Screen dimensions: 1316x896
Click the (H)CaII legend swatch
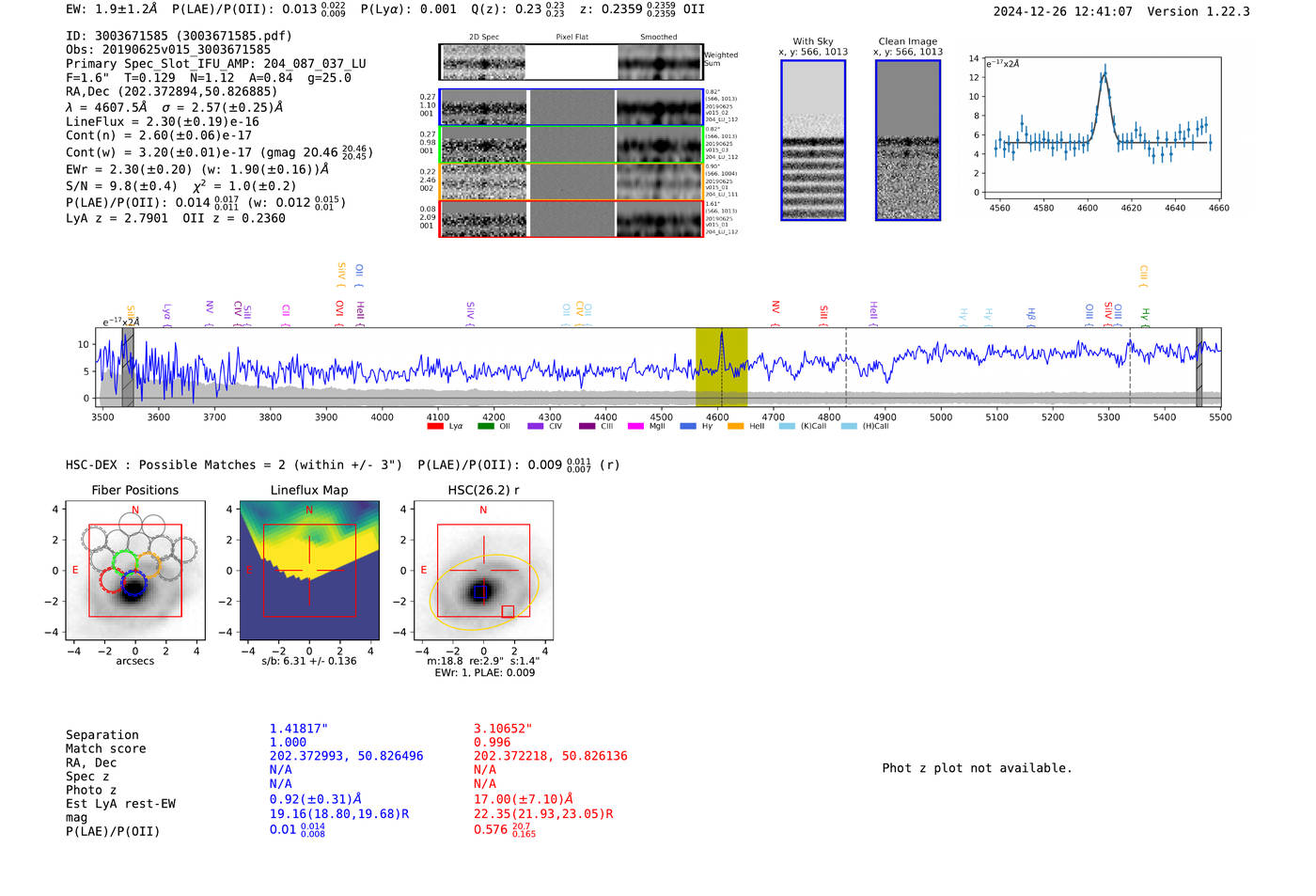point(849,426)
